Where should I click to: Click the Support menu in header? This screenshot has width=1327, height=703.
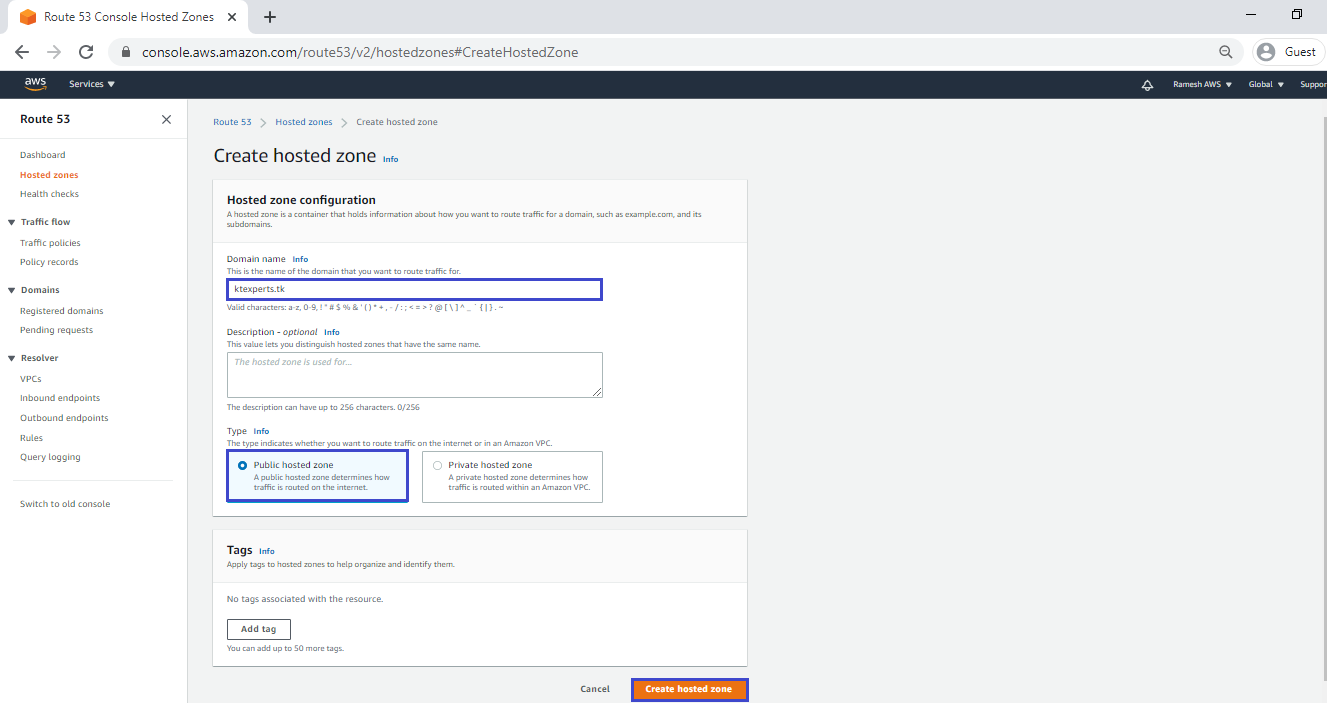click(1313, 84)
